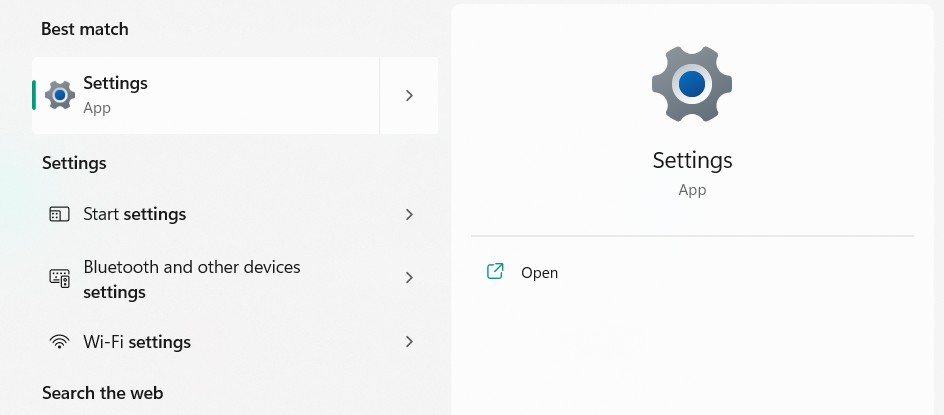Viewport: 944px width, 415px height.
Task: Click the App label under preview title
Action: [x=692, y=190]
